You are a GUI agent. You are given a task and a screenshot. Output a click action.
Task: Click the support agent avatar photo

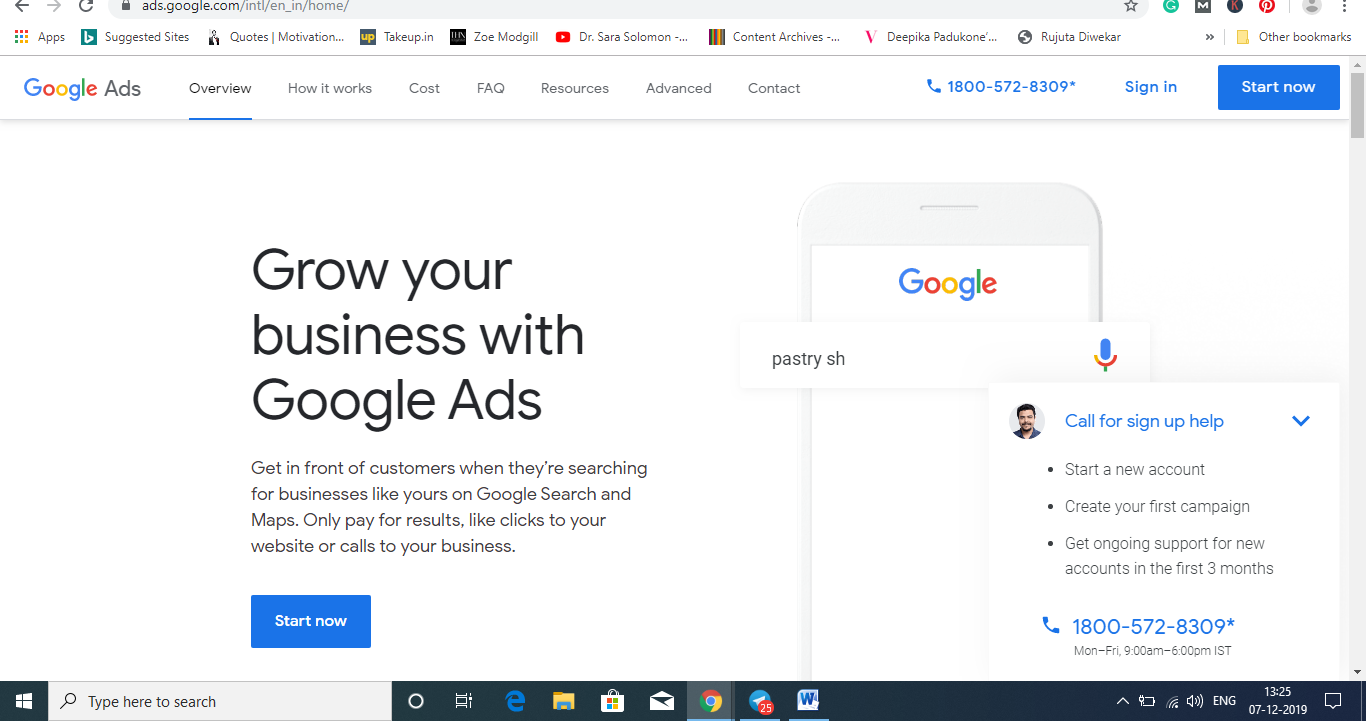(1027, 421)
